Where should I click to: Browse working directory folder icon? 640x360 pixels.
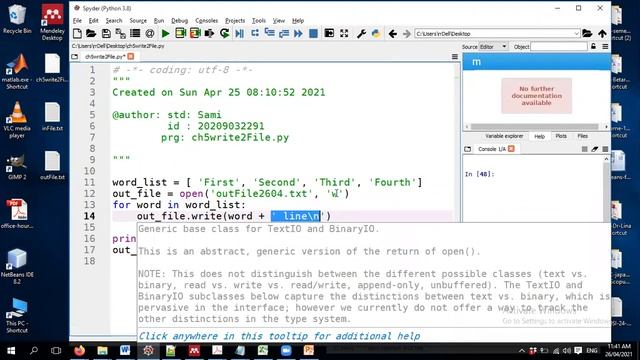pyautogui.click(x=587, y=33)
